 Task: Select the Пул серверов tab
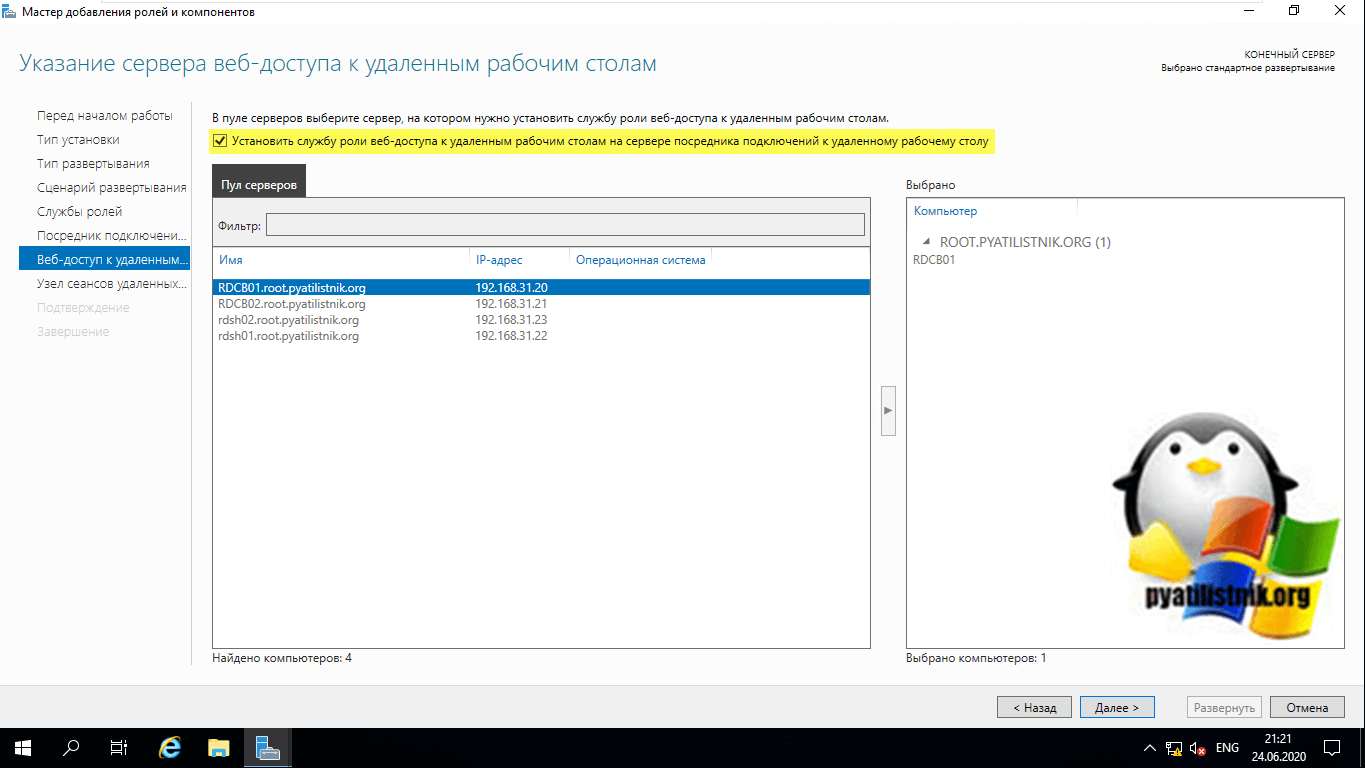(259, 186)
